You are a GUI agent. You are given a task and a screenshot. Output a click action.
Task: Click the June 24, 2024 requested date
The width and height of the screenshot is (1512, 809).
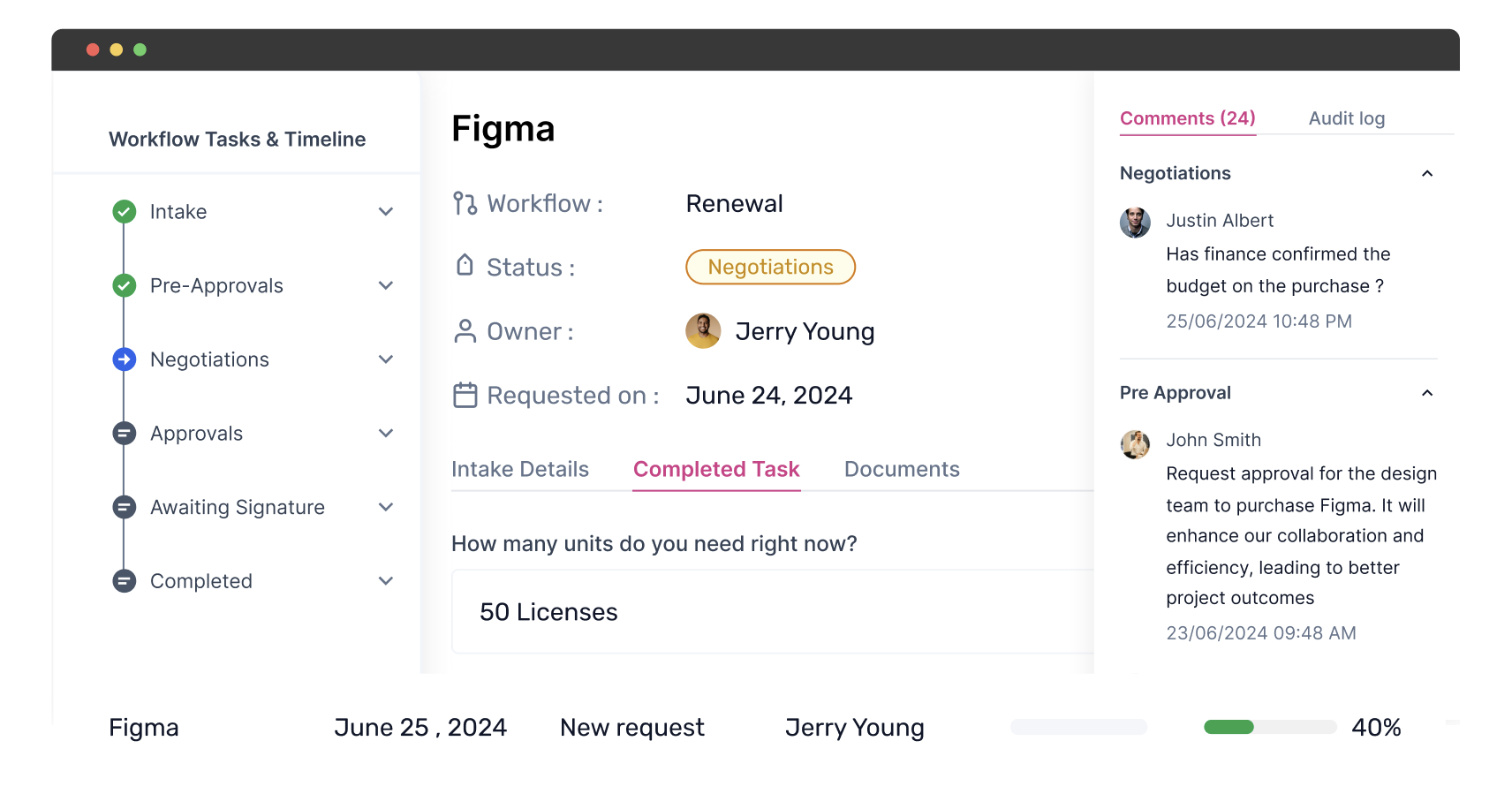pos(769,395)
